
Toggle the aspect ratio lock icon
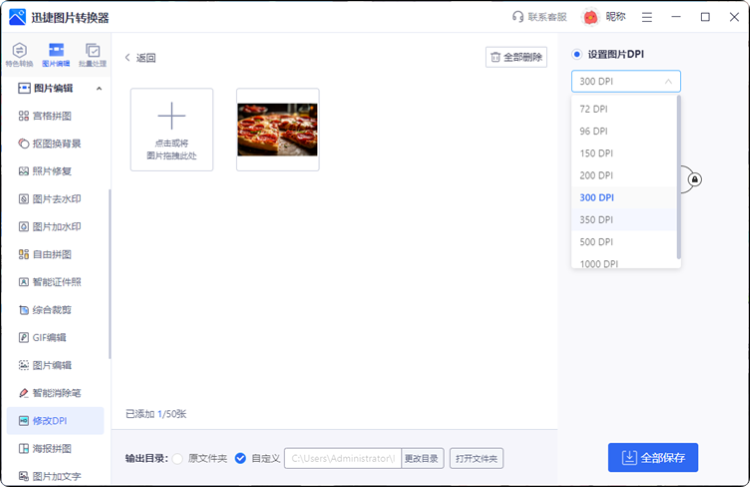(695, 179)
